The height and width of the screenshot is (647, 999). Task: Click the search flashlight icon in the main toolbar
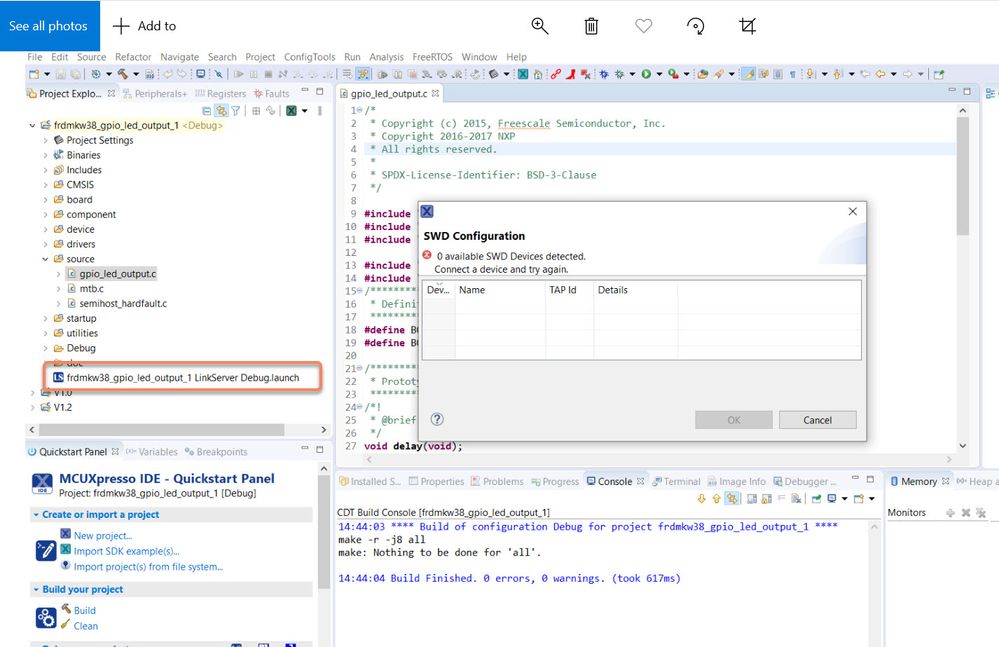pyautogui.click(x=719, y=74)
